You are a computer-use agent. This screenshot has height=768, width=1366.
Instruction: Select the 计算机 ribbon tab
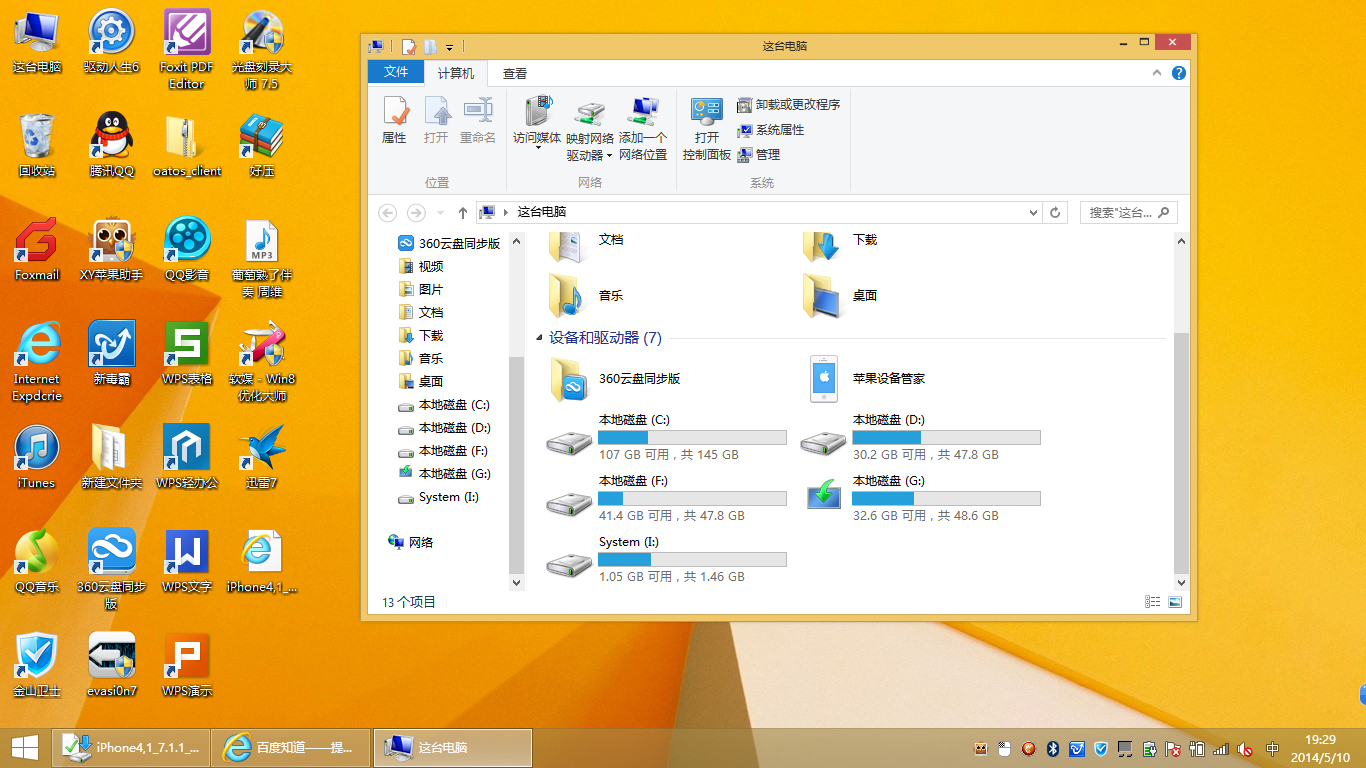pos(456,74)
